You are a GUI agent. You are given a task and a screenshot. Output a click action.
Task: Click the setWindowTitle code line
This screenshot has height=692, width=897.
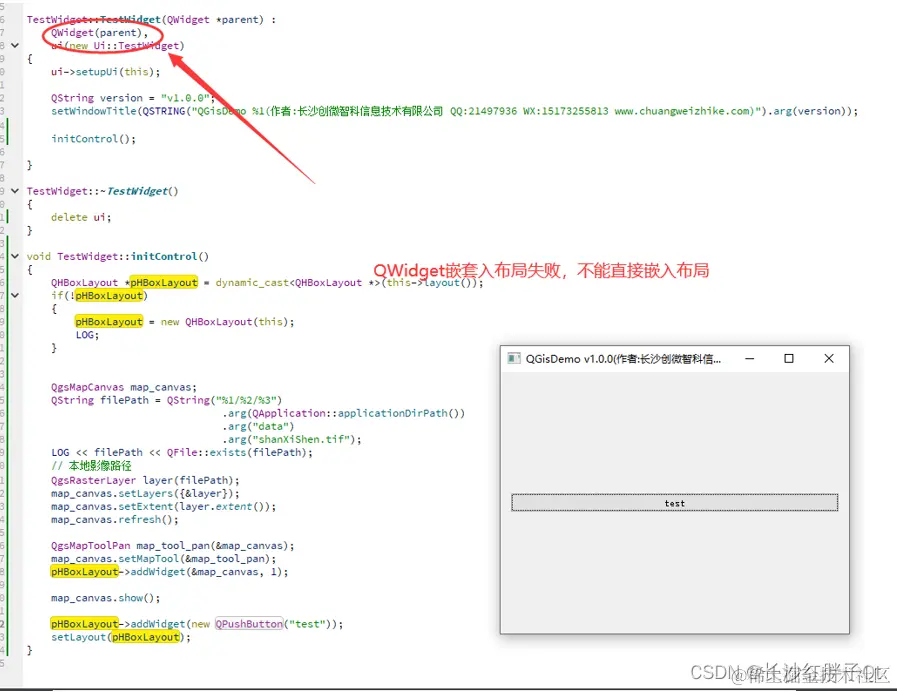[x=454, y=111]
